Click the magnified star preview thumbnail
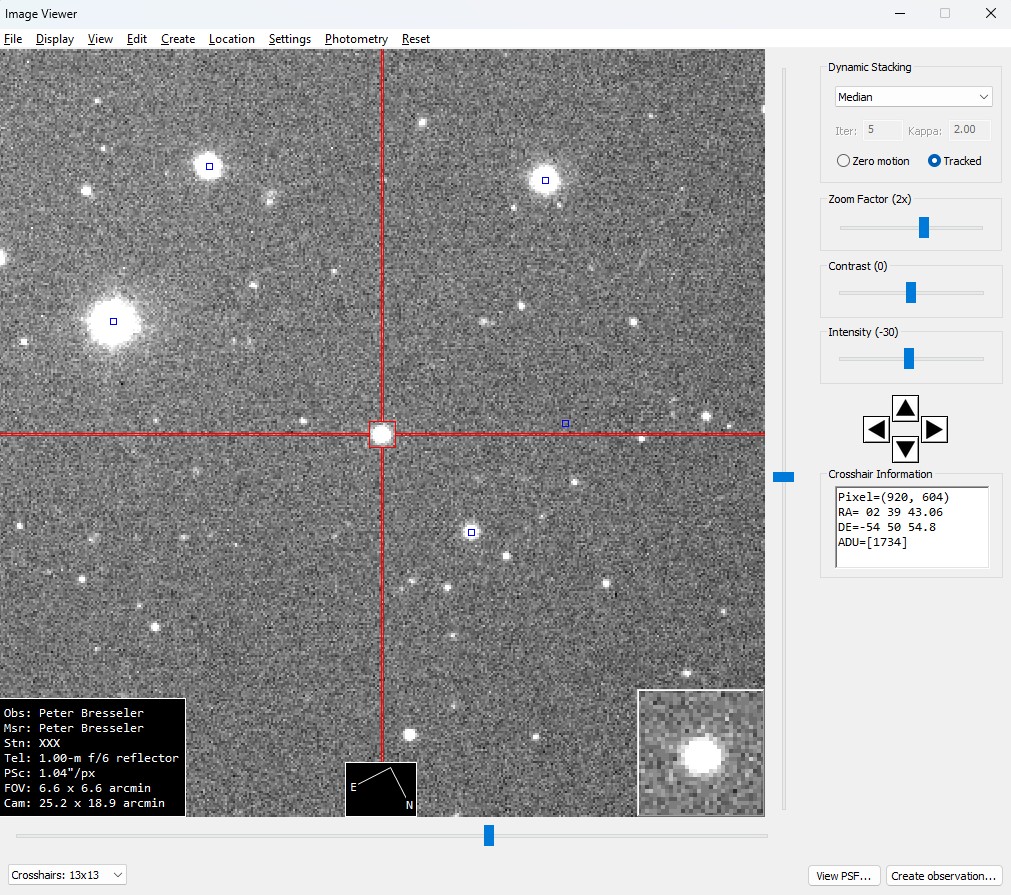 pos(700,752)
